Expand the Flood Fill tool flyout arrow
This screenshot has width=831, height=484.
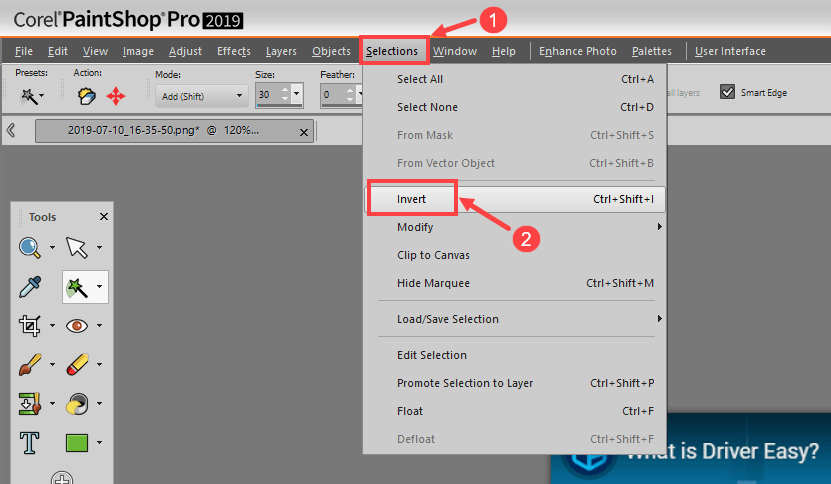coord(99,403)
